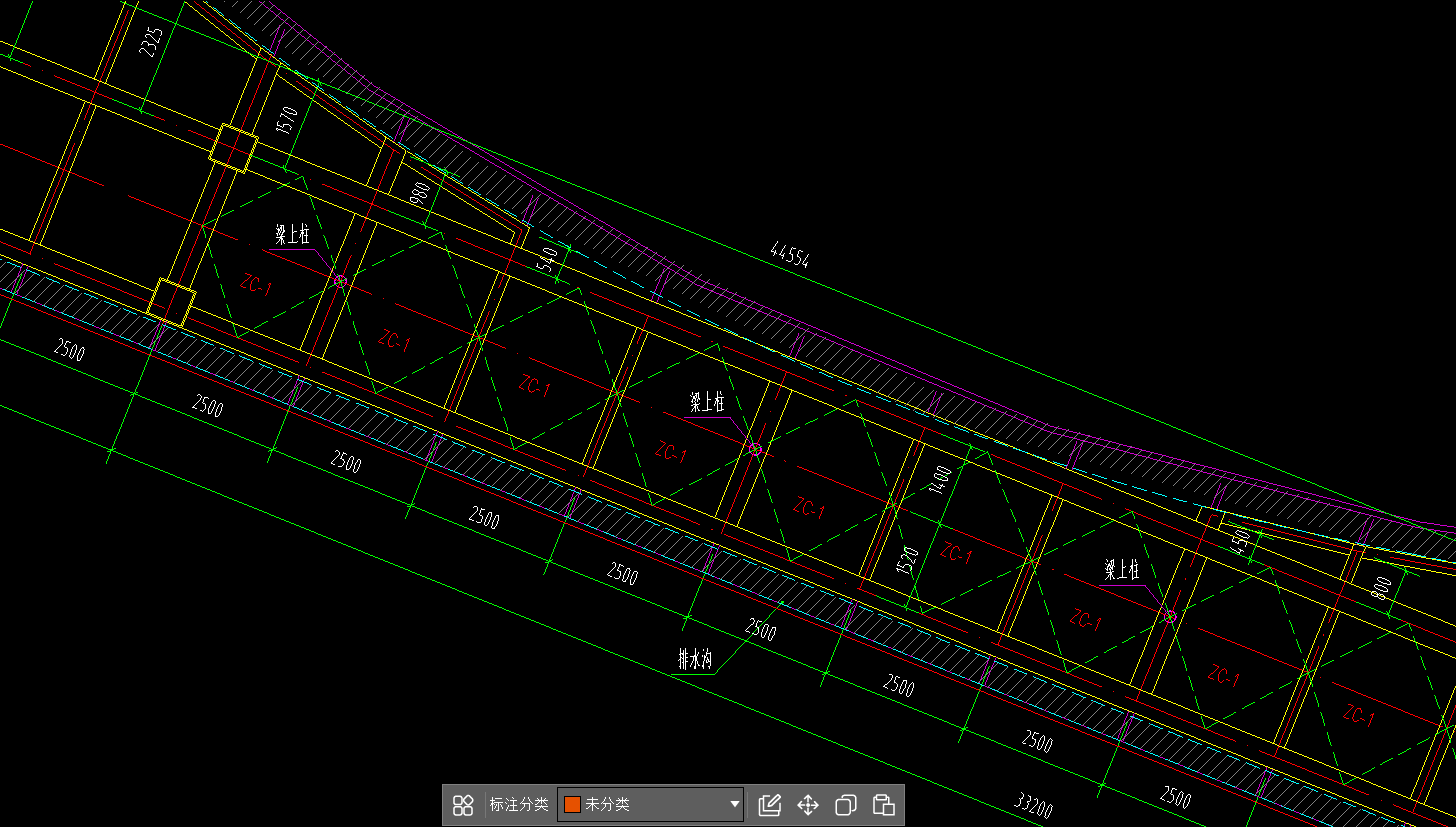Click the paste annotation icon

click(883, 805)
